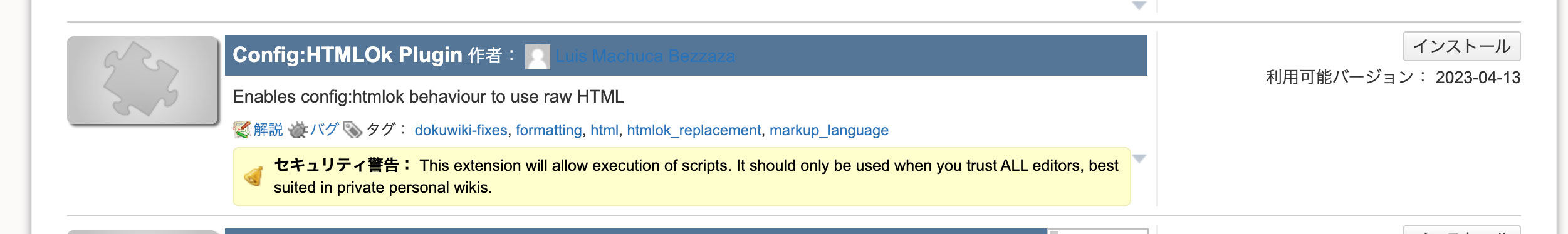Install the Config:HTMLOk Plugin

click(1461, 46)
